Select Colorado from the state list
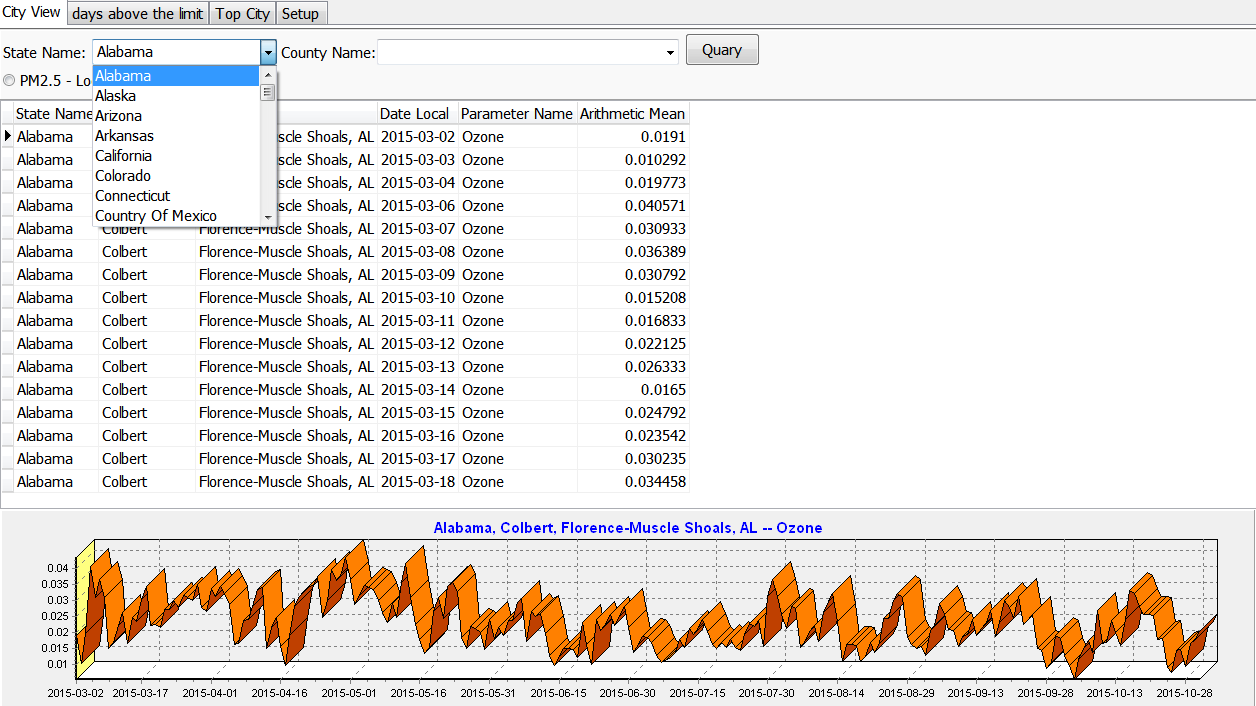 pyautogui.click(x=123, y=176)
